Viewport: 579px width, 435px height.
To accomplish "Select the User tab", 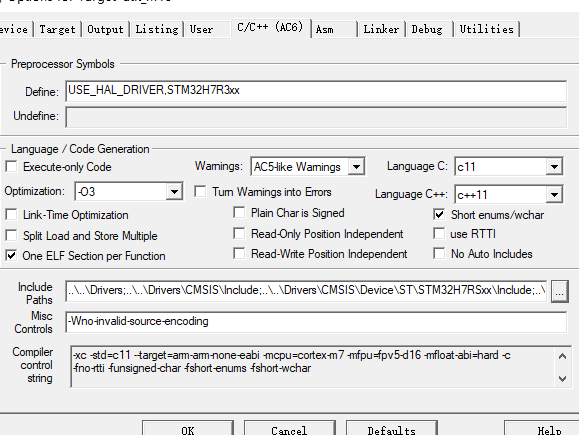I will point(201,29).
